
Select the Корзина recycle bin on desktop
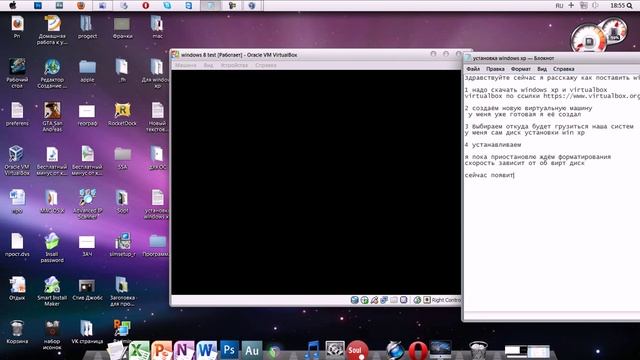17,331
